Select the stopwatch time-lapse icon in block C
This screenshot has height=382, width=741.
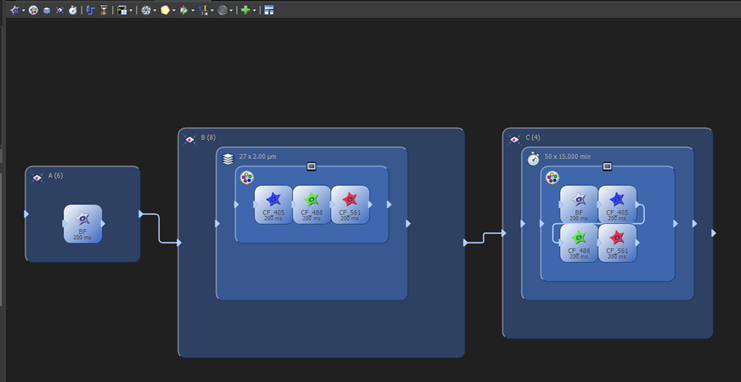[534, 159]
